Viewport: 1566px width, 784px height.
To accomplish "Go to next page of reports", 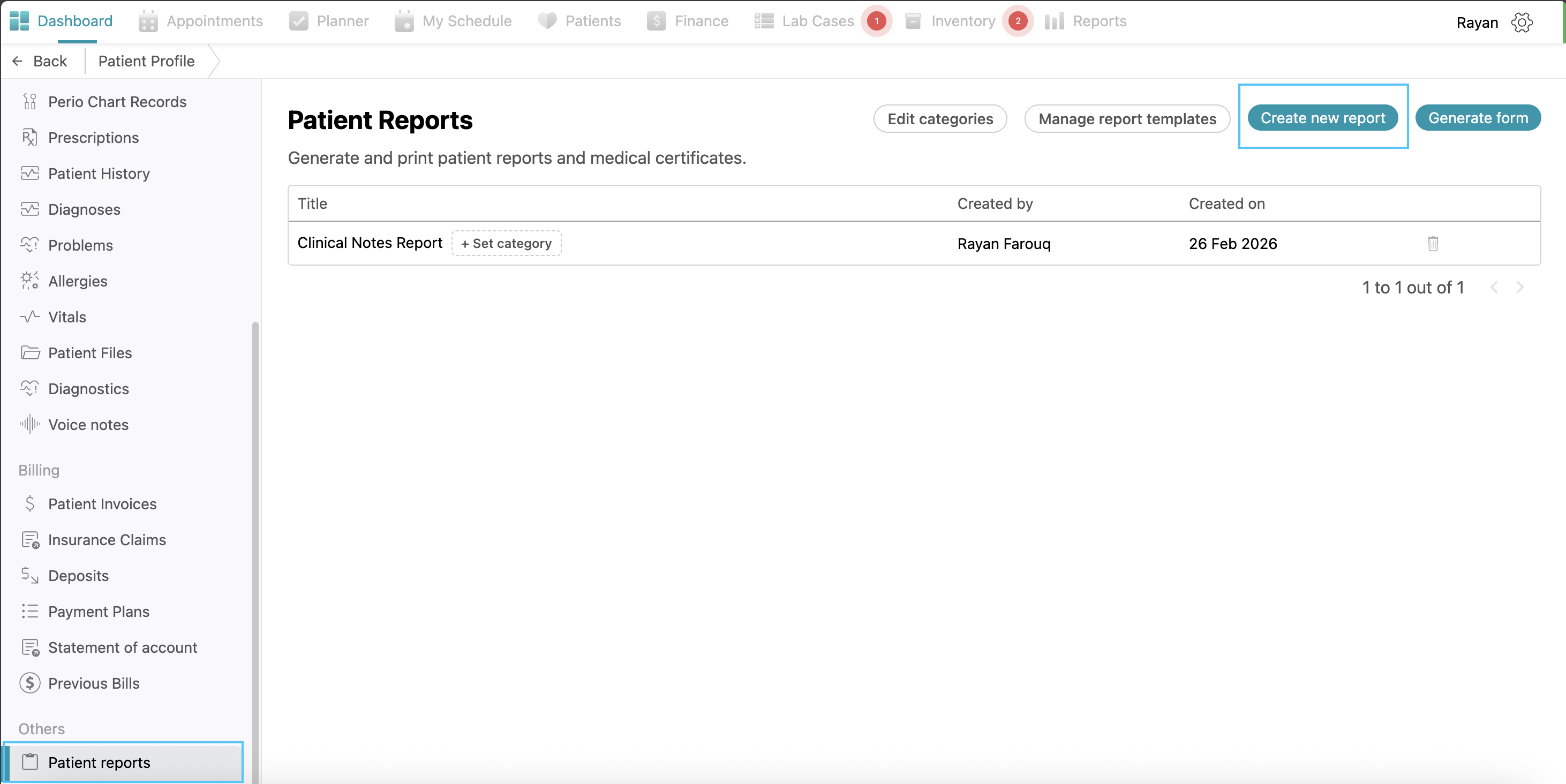I will click(1520, 288).
